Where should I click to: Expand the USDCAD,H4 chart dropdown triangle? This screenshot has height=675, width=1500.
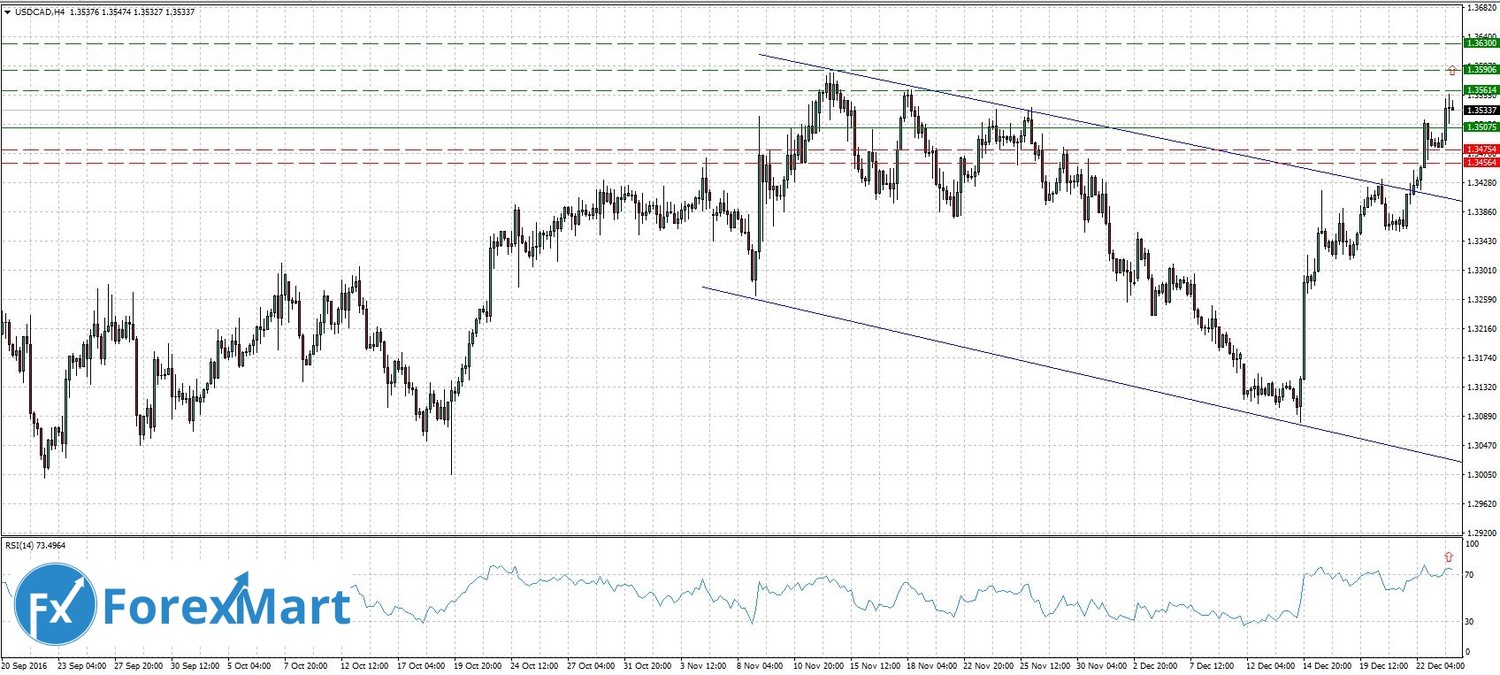point(8,12)
